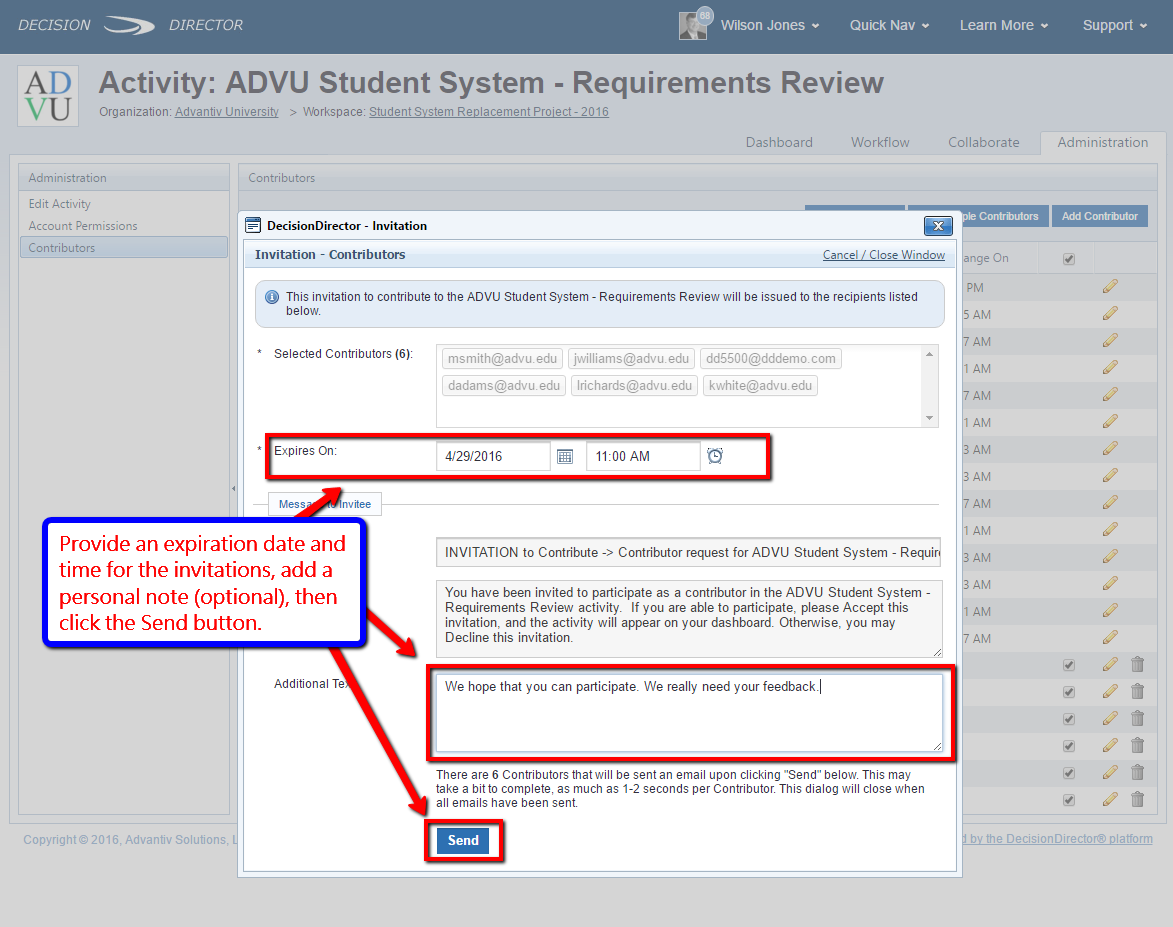Open Edit Activity in the sidebar
Viewport: 1173px width, 927px height.
60,204
